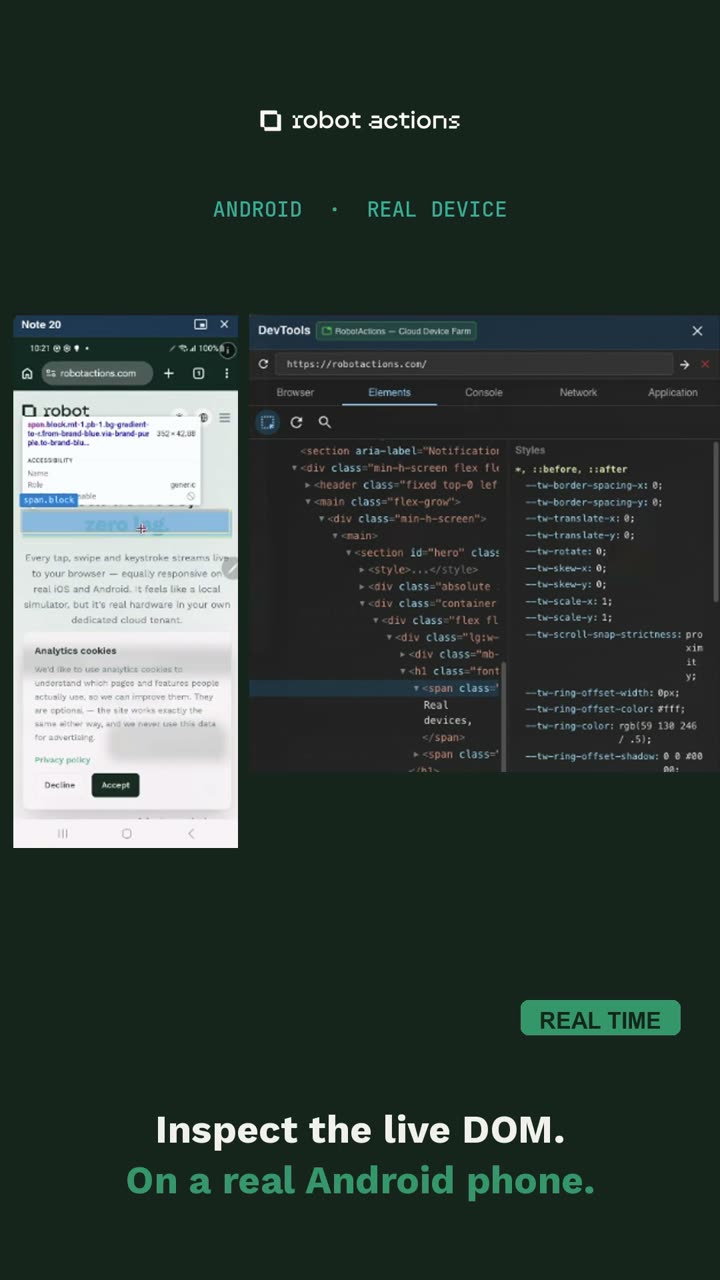Collapse the div class="container node
This screenshot has width=720, height=1280.
[362, 604]
